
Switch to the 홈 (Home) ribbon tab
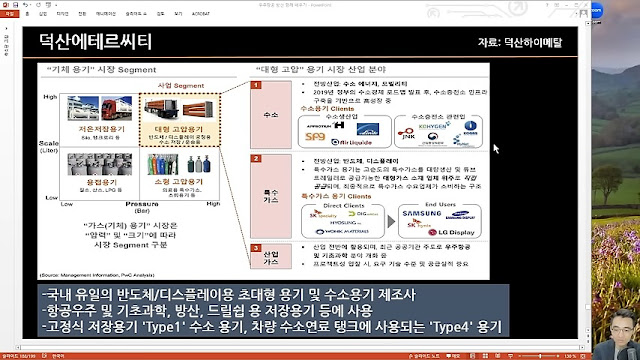27,13
